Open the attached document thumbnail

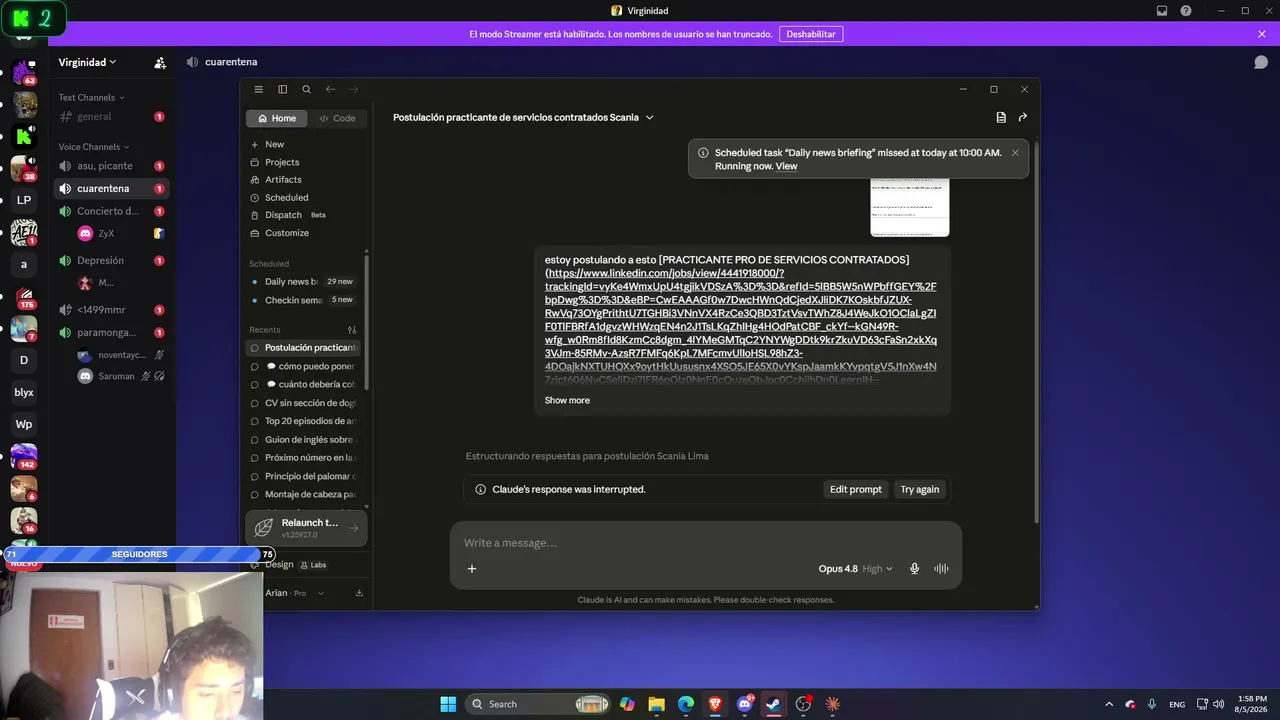pos(909,207)
